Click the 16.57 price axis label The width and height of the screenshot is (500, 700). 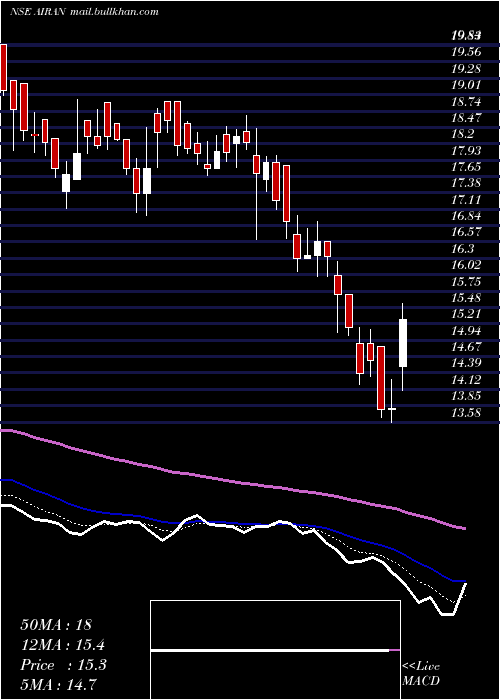[466, 232]
